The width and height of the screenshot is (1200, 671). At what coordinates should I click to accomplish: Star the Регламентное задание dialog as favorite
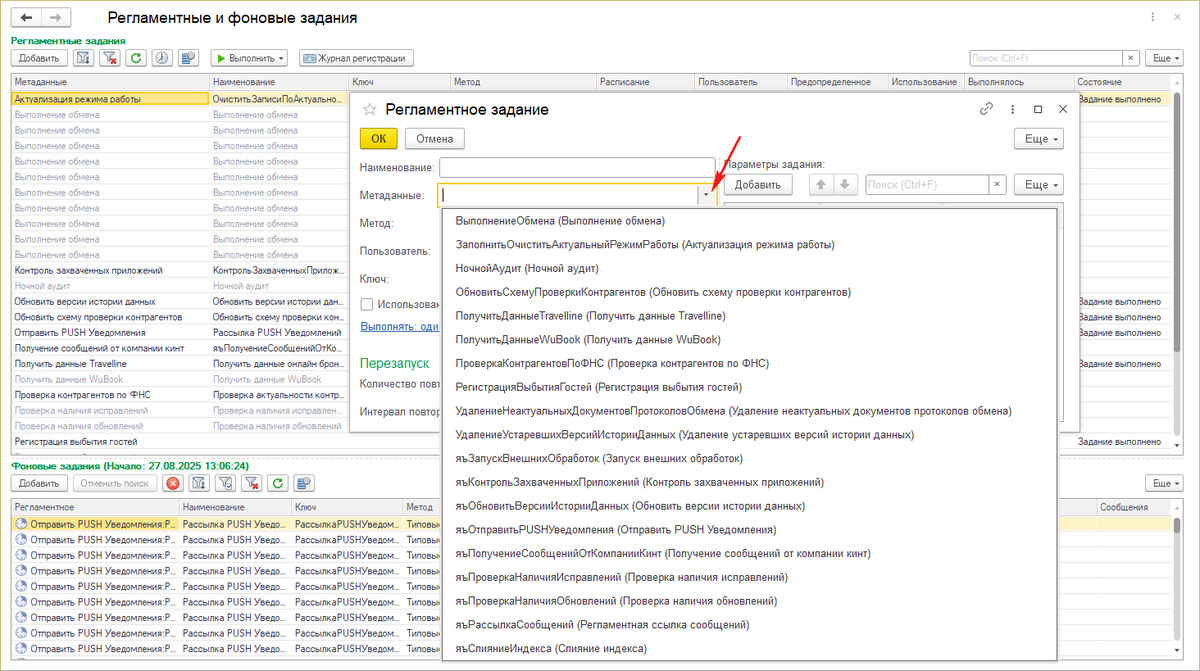369,109
